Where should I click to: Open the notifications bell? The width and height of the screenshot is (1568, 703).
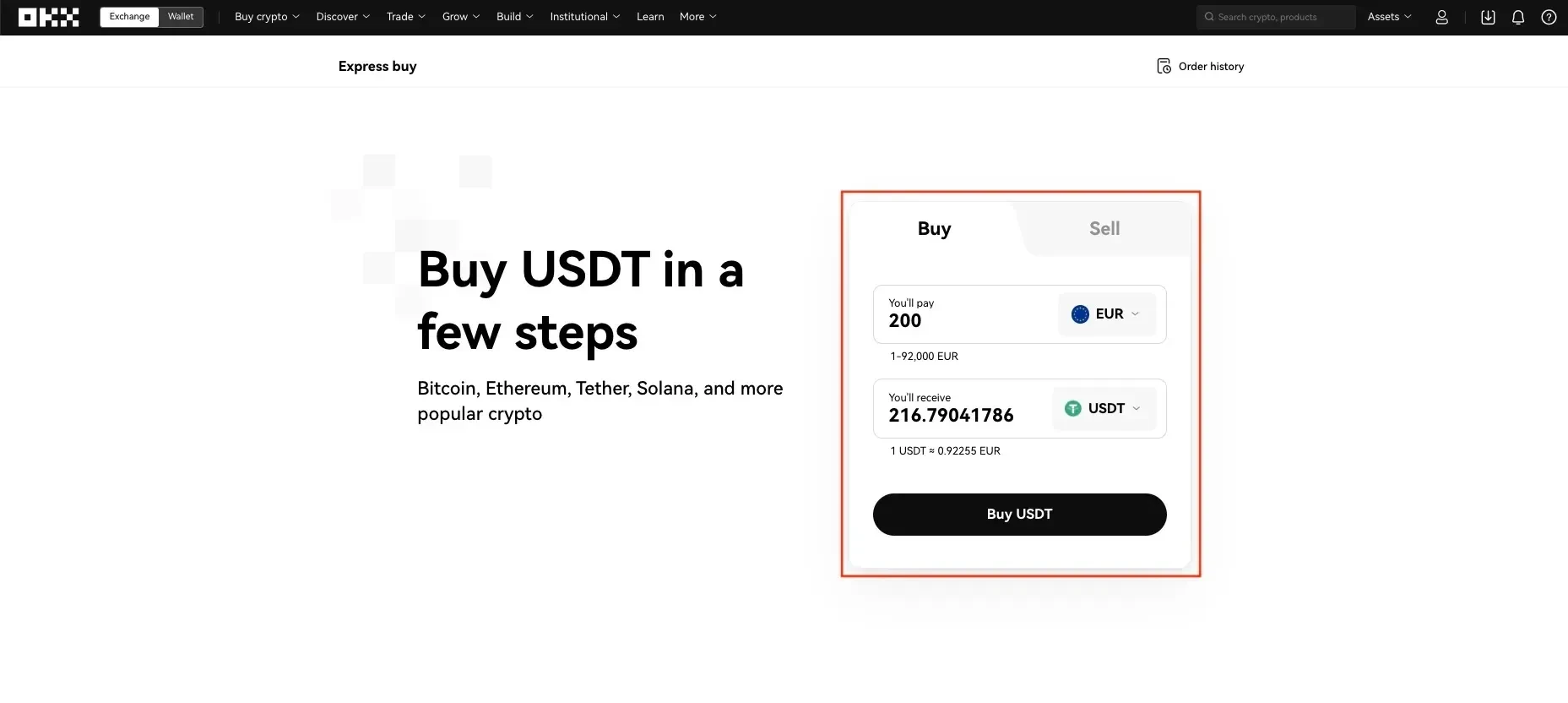1518,17
